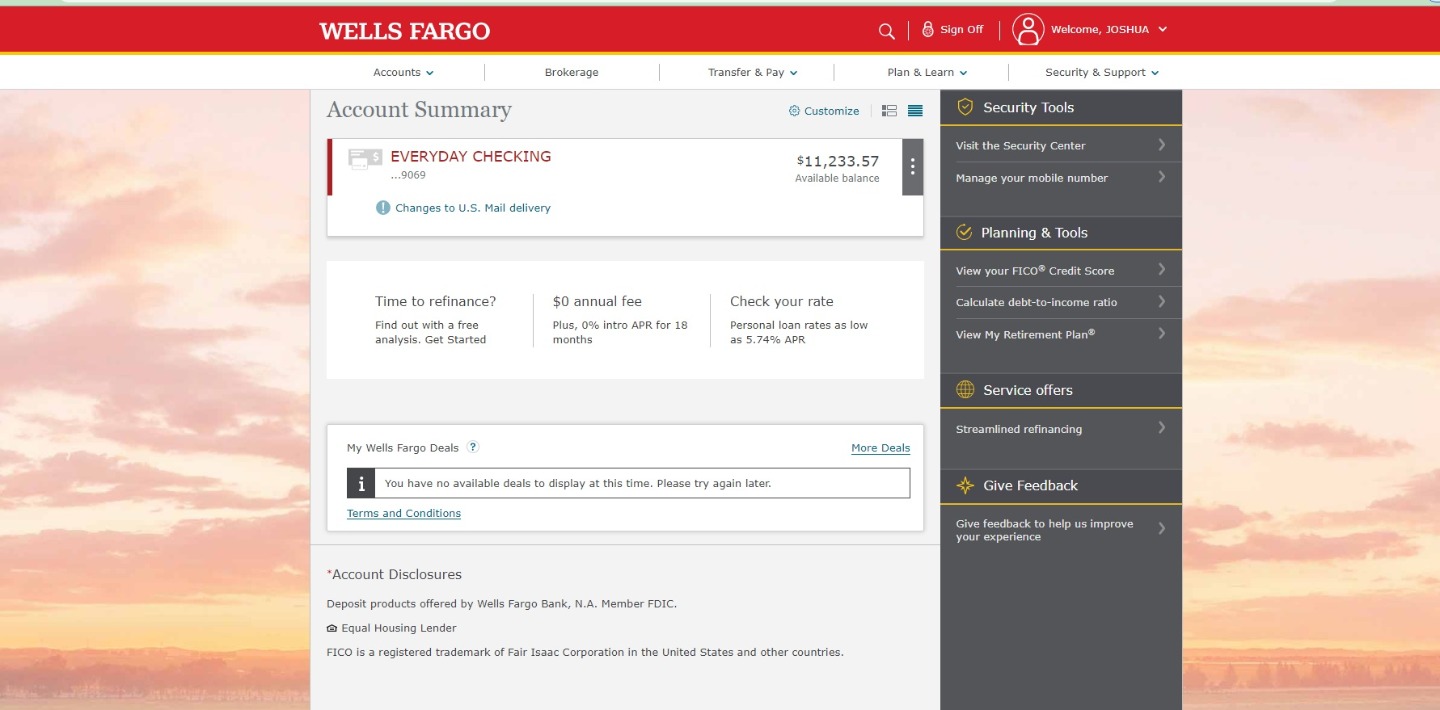Click the checking account card icon
This screenshot has width=1440, height=710.
pyautogui.click(x=365, y=158)
